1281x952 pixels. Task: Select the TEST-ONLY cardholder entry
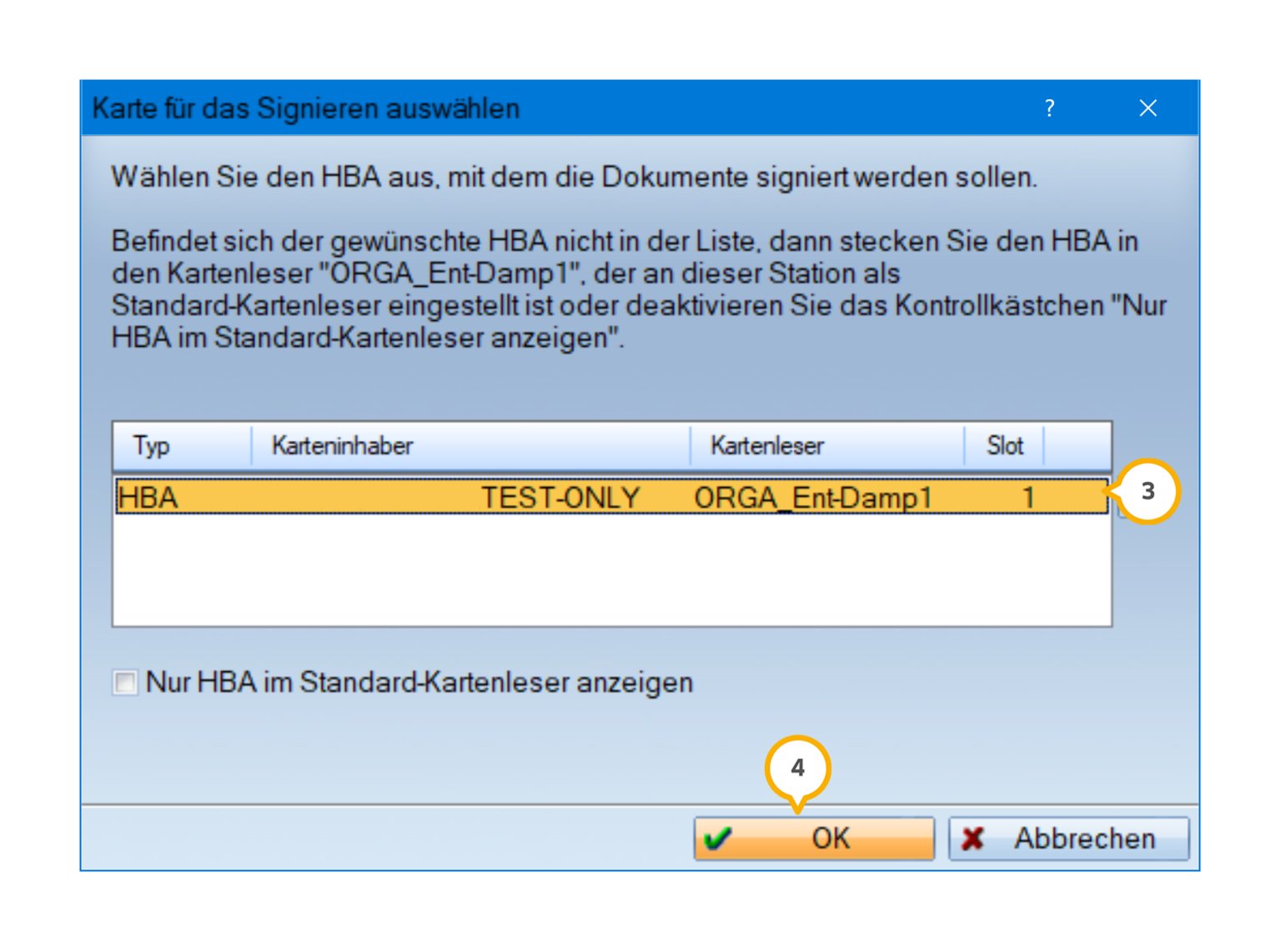pyautogui.click(x=560, y=498)
